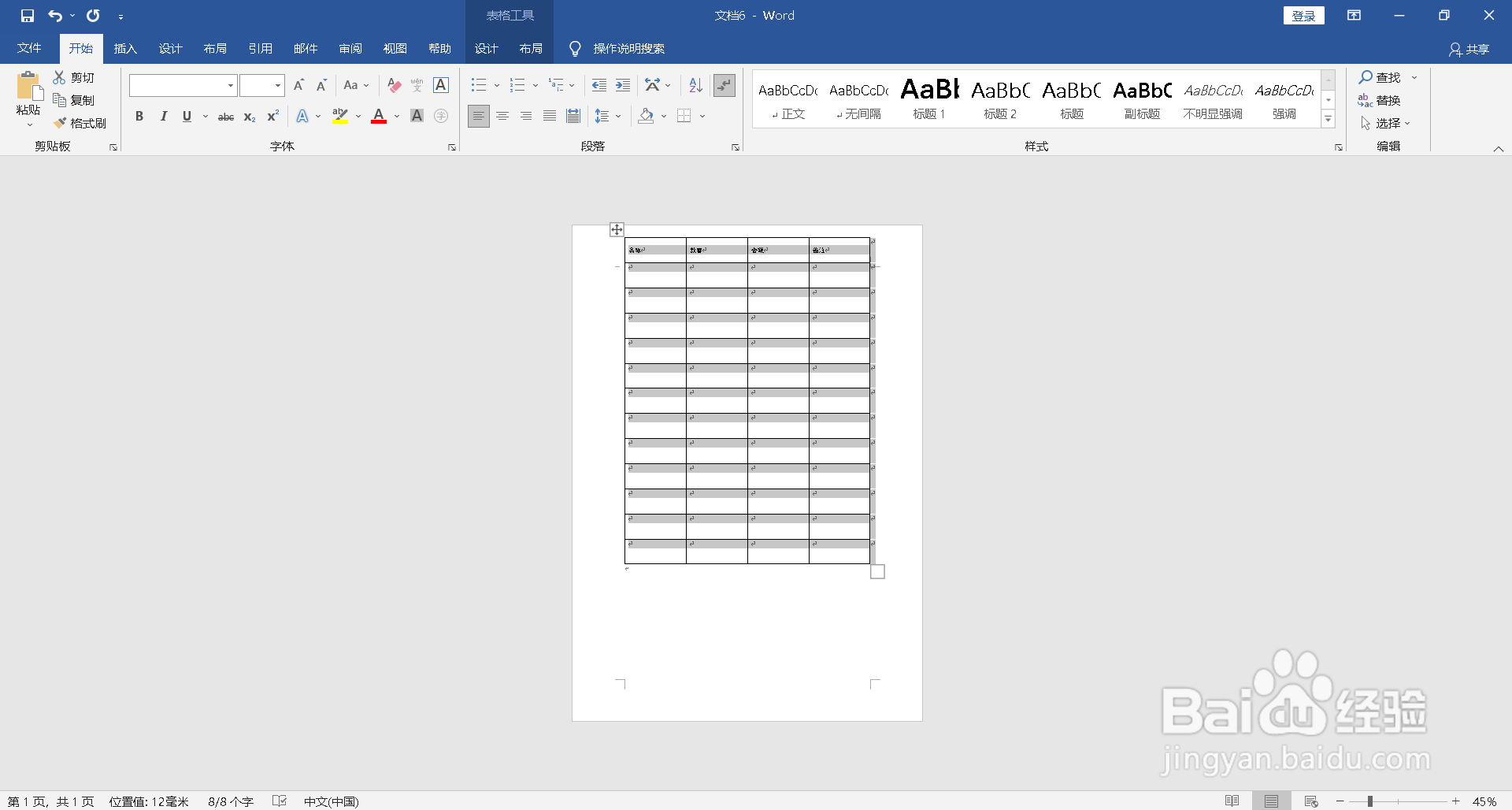Switch to the 审阅 tab

pyautogui.click(x=350, y=49)
